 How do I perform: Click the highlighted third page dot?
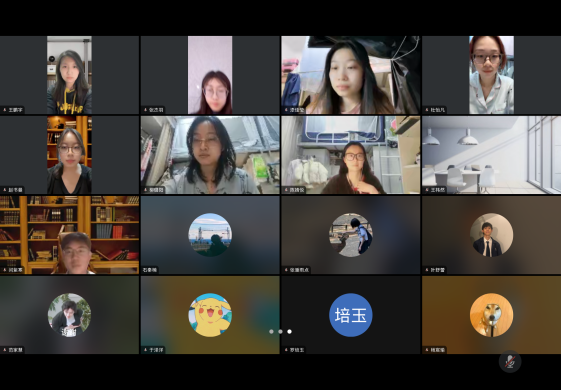pyautogui.click(x=289, y=332)
